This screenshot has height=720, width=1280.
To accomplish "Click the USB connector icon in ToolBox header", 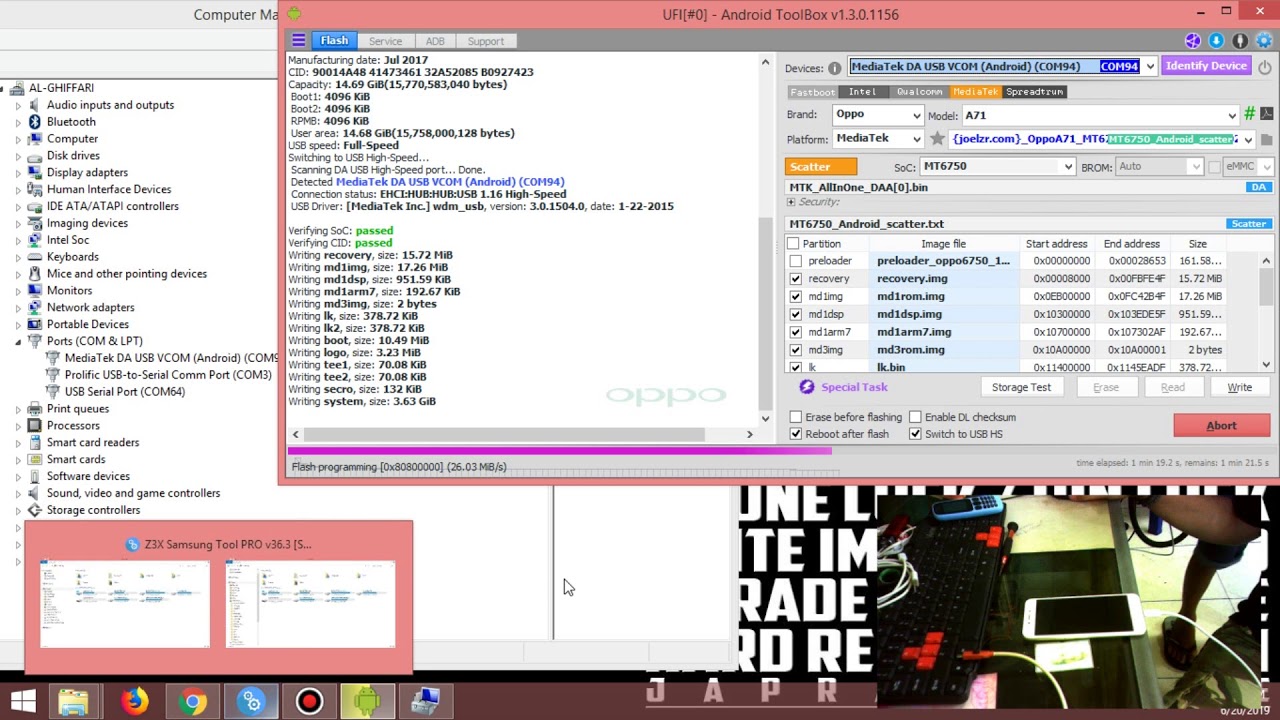I will pyautogui.click(x=1240, y=41).
